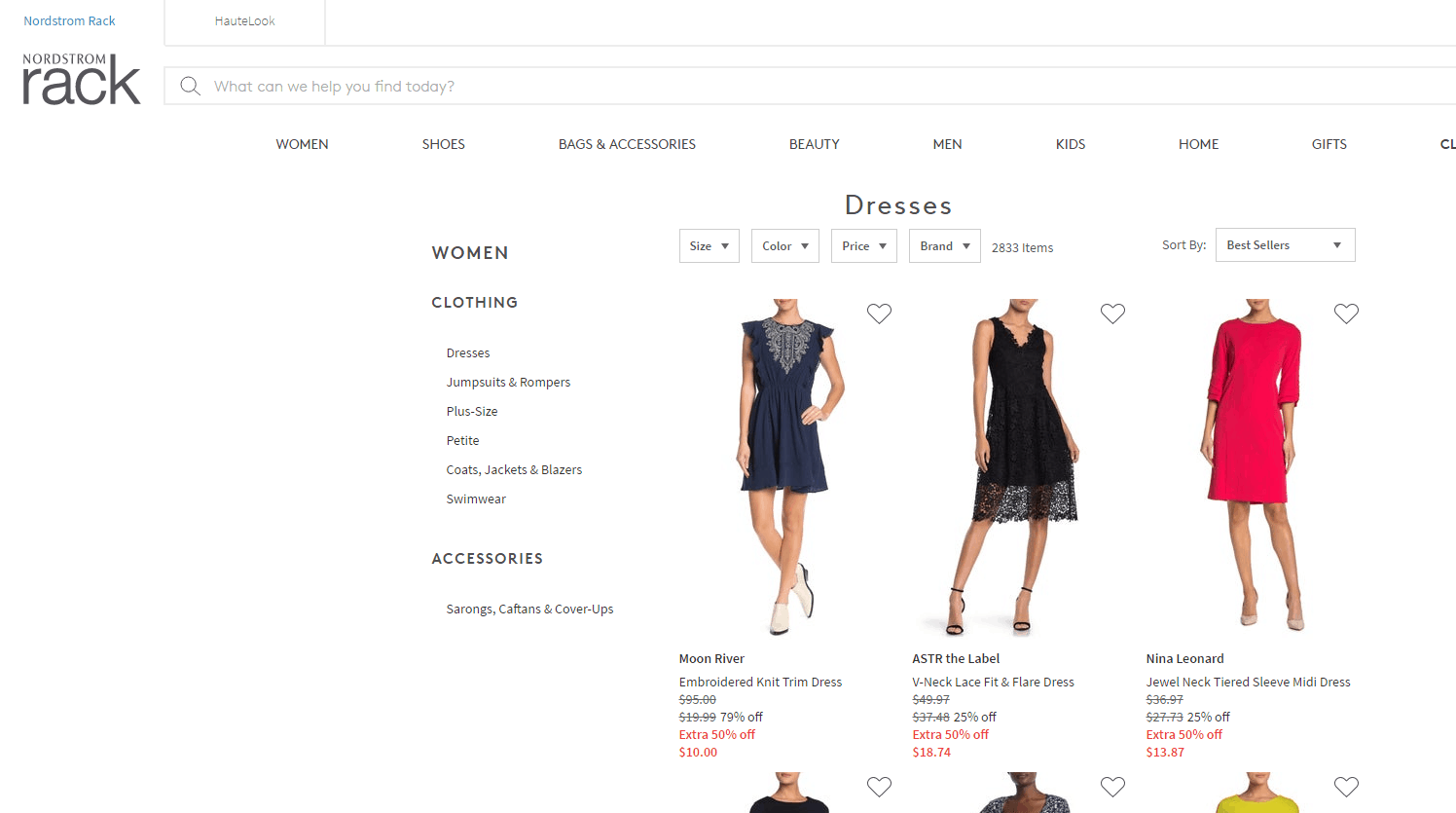Select Swimwear category
Viewport: 1456px width, 813px height.
[x=476, y=499]
